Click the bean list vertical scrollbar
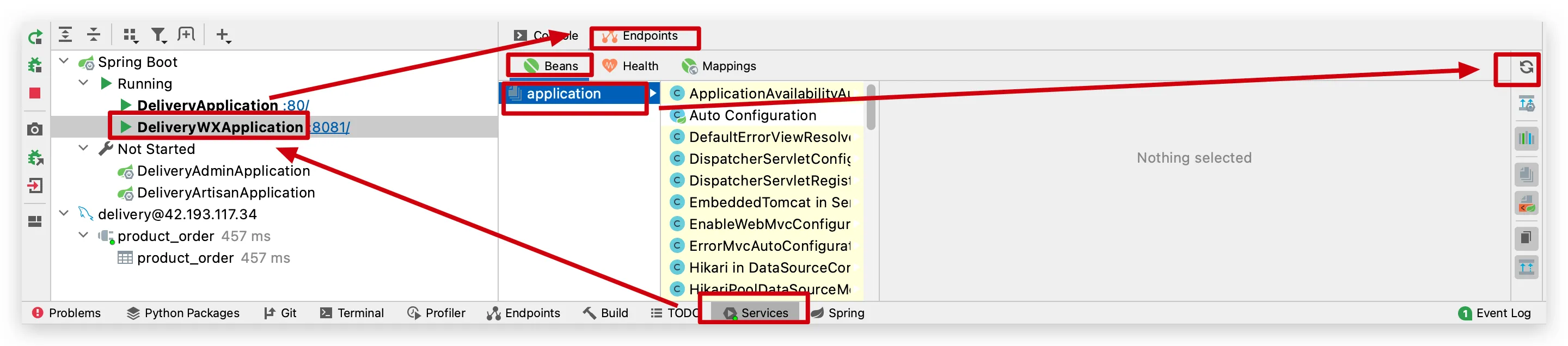This screenshot has width=1568, height=346. tap(871, 107)
